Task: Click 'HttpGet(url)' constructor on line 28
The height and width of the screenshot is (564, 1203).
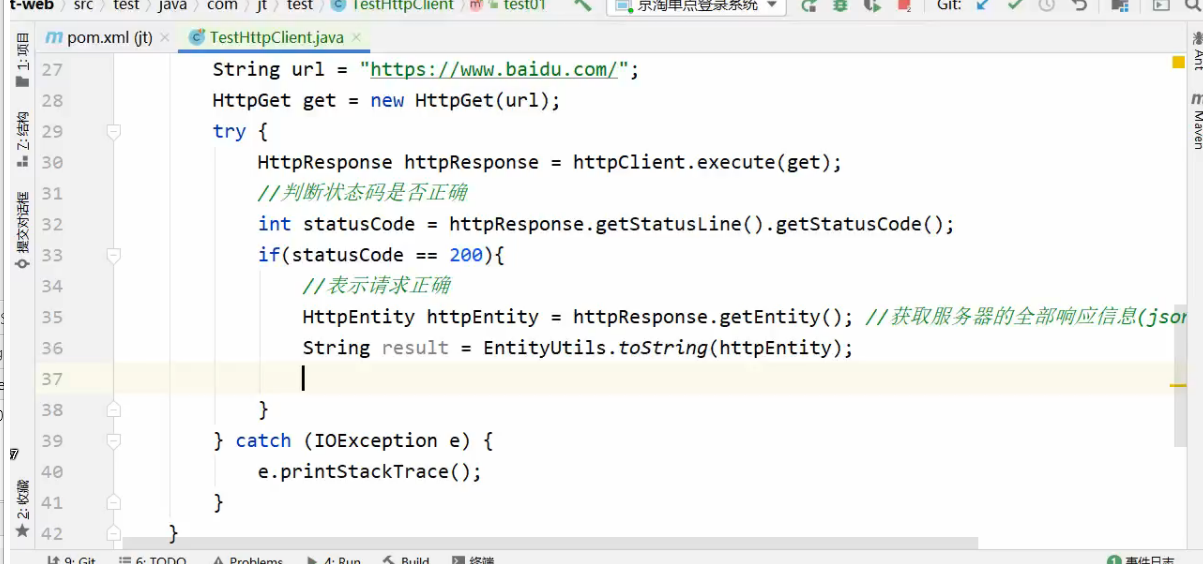Action: point(482,100)
